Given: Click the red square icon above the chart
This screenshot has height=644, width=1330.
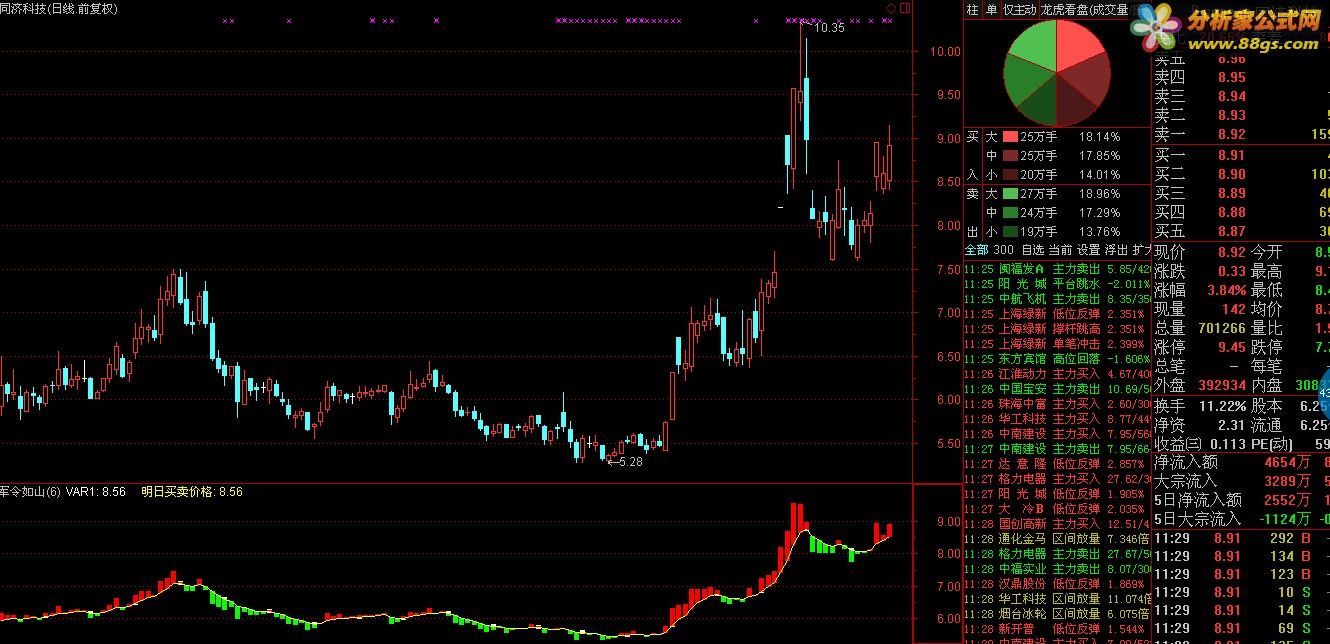Looking at the screenshot, I should click(x=904, y=7).
